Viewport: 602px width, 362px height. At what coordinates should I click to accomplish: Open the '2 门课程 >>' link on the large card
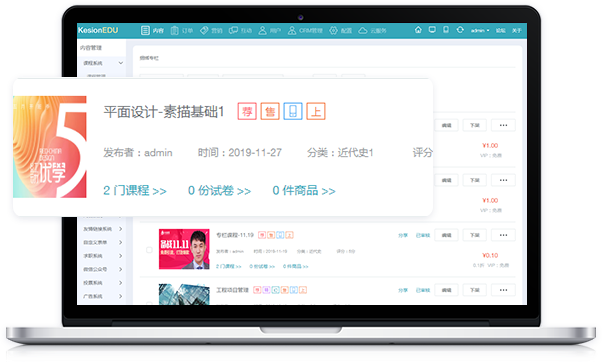pyautogui.click(x=135, y=190)
